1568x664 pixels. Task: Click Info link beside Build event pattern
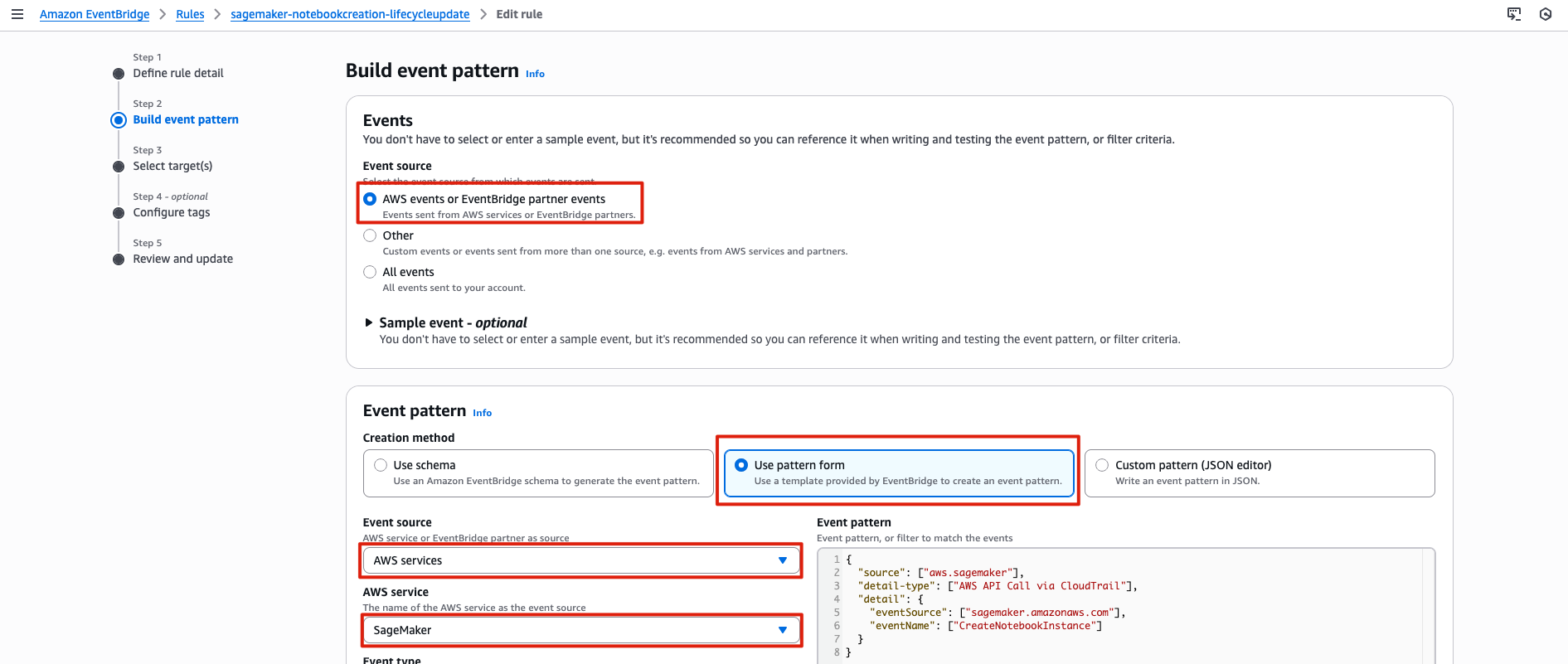pos(535,74)
